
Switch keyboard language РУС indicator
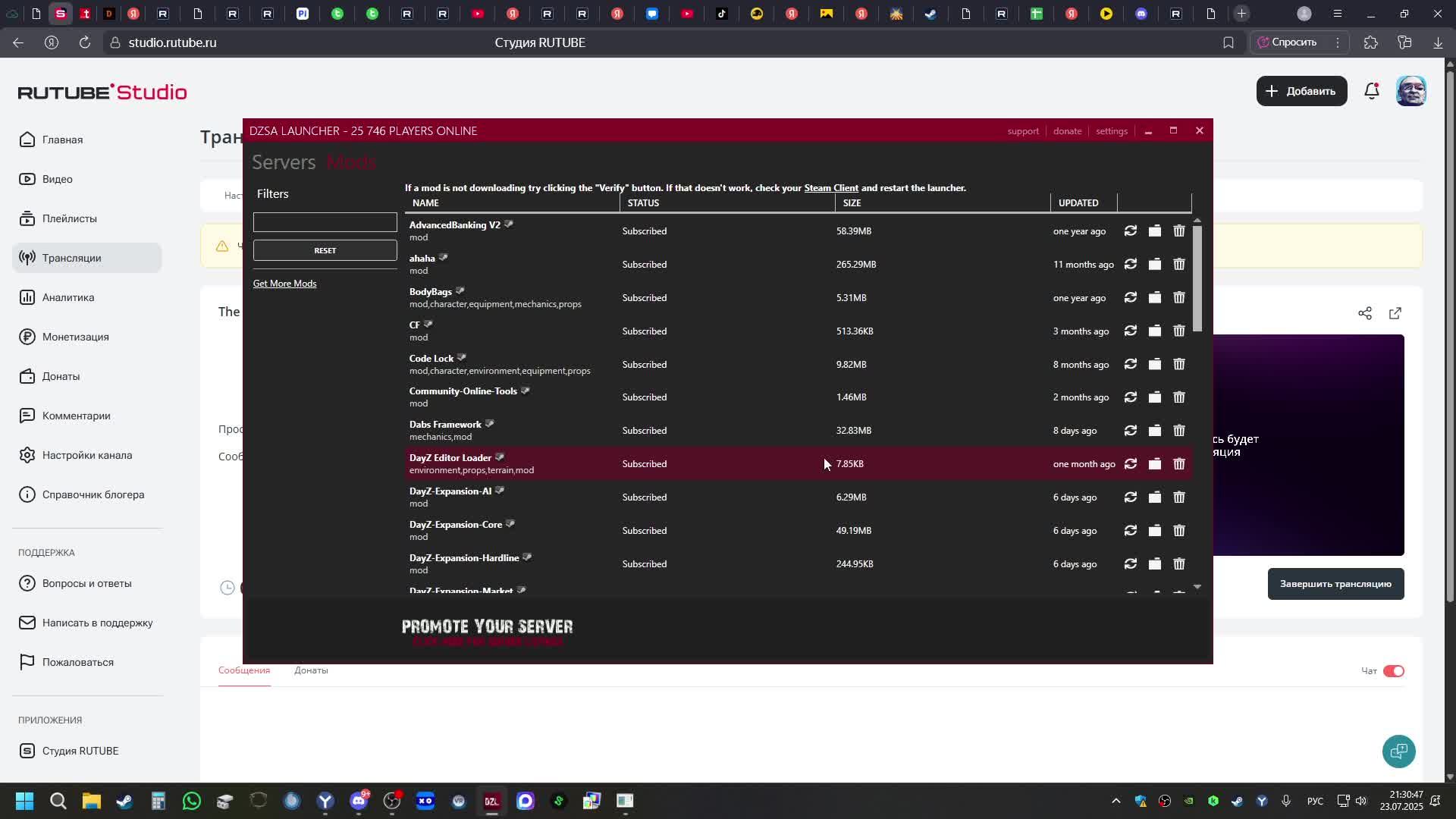coord(1316,802)
